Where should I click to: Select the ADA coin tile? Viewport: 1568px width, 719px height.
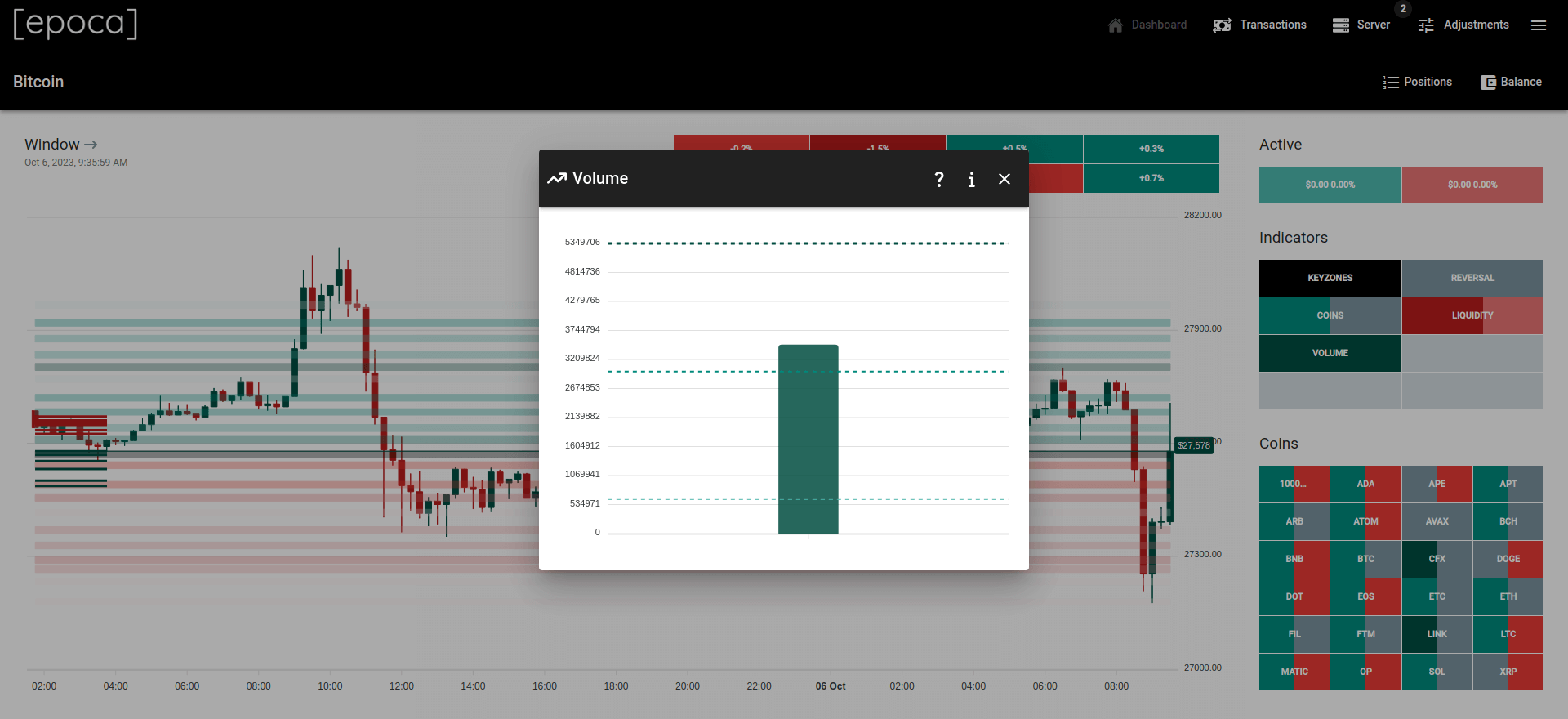[x=1365, y=485]
